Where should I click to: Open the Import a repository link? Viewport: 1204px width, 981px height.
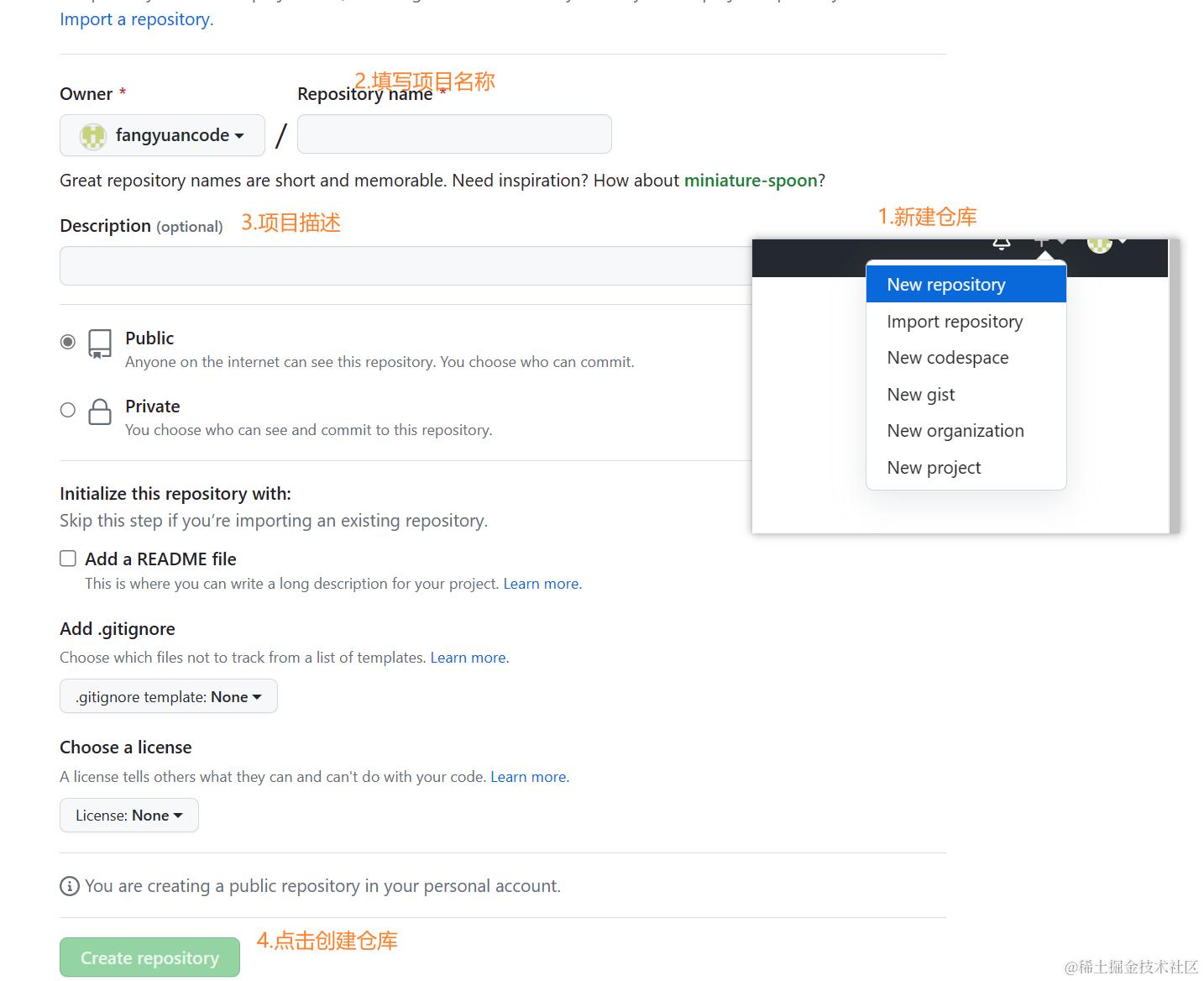pyautogui.click(x=137, y=19)
